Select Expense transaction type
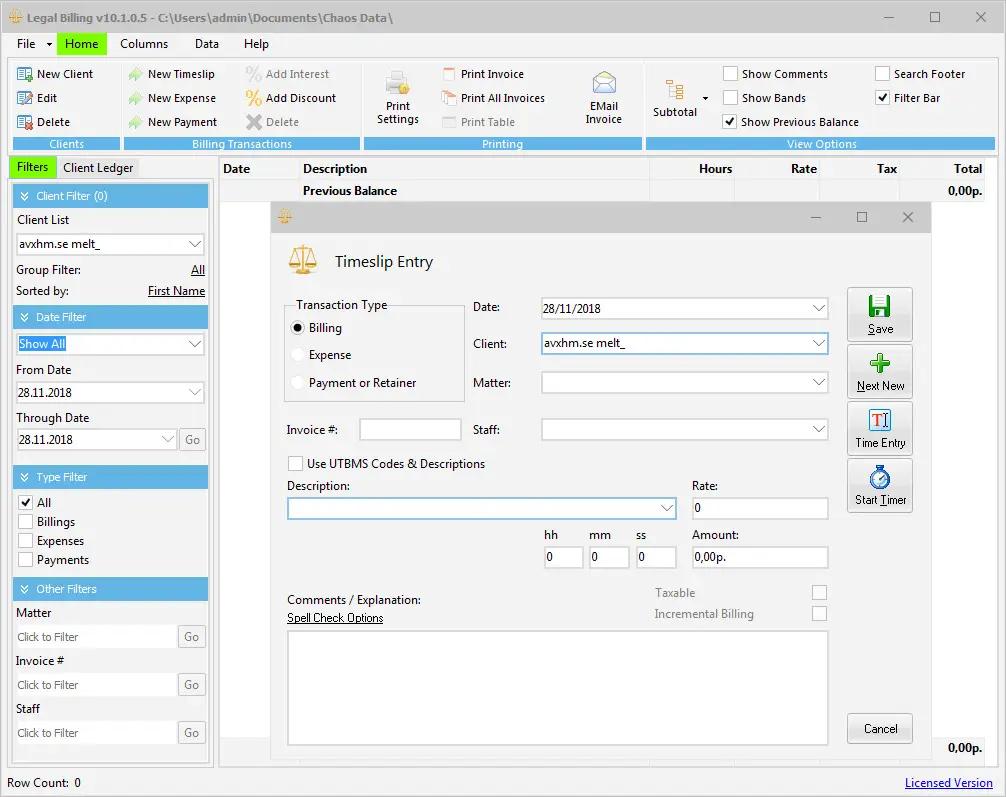 298,355
